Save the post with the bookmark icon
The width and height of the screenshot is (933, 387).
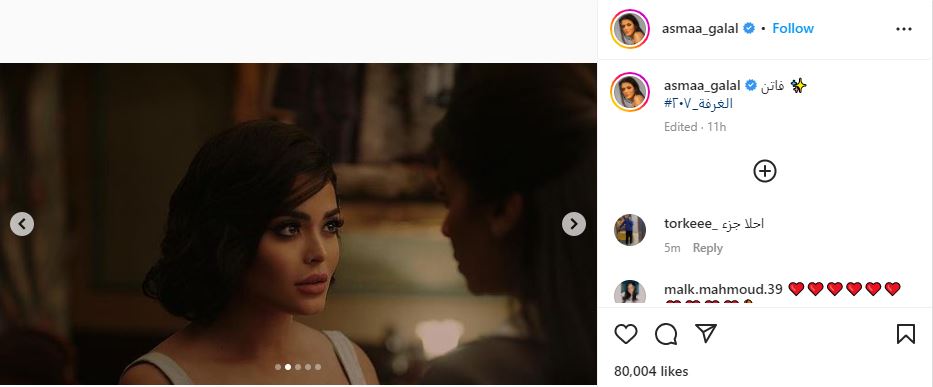(906, 334)
